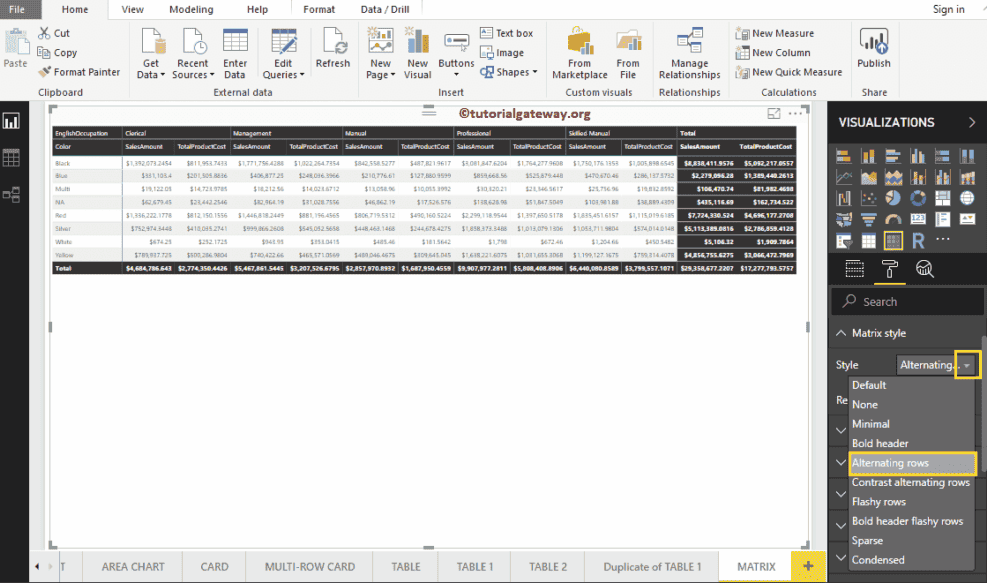Image resolution: width=987 pixels, height=583 pixels.
Task: Select the Treemap visual icon
Action: point(943,197)
